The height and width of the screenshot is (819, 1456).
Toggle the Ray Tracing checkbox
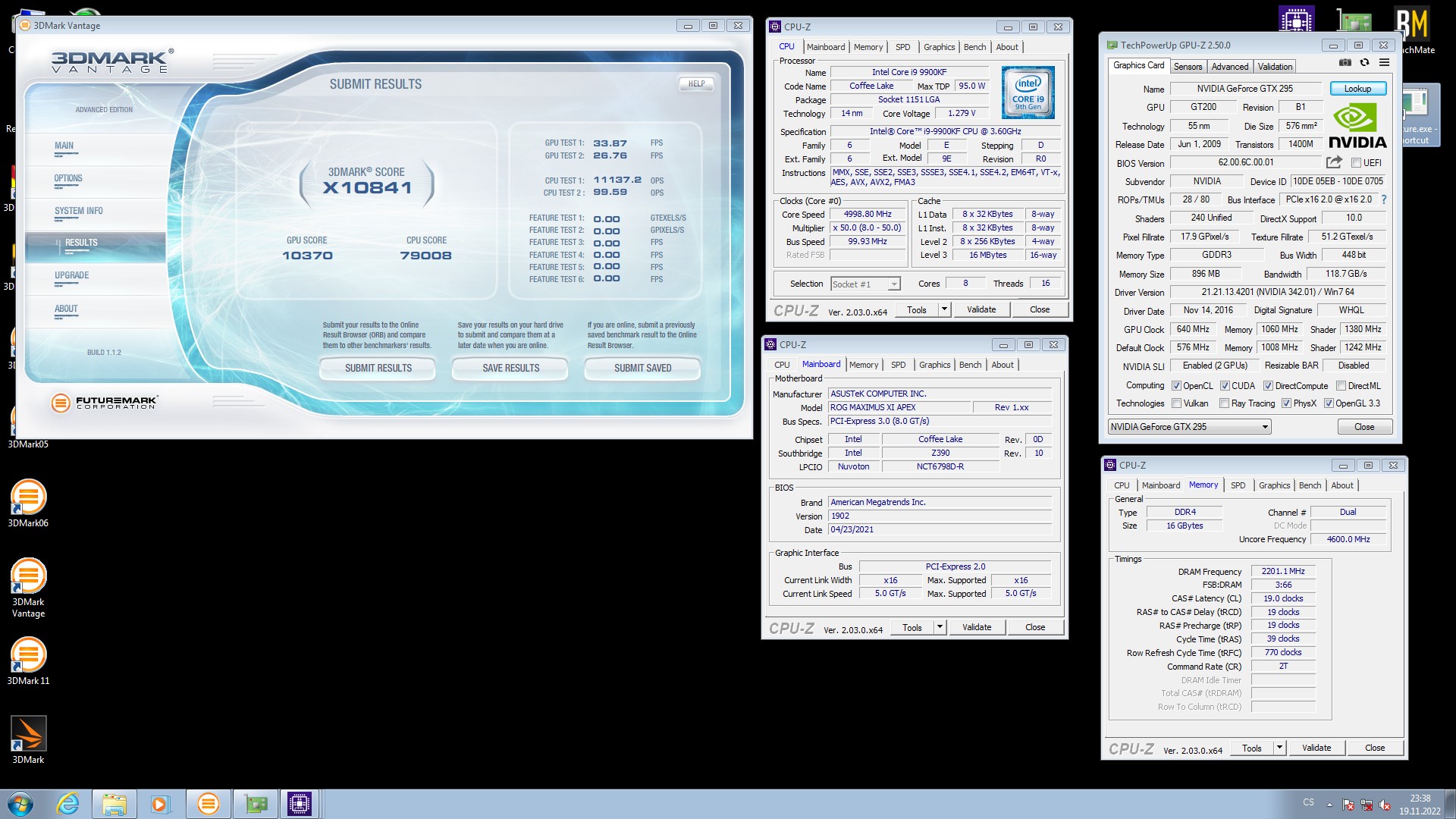pos(1224,403)
